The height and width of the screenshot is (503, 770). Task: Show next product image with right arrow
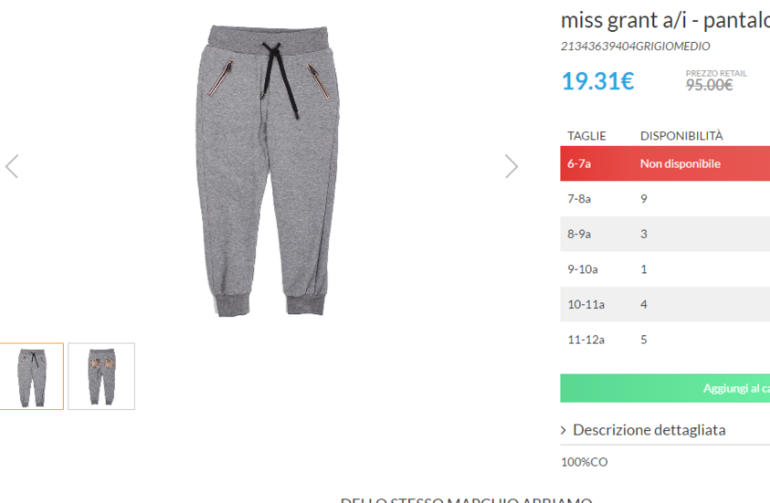512,166
